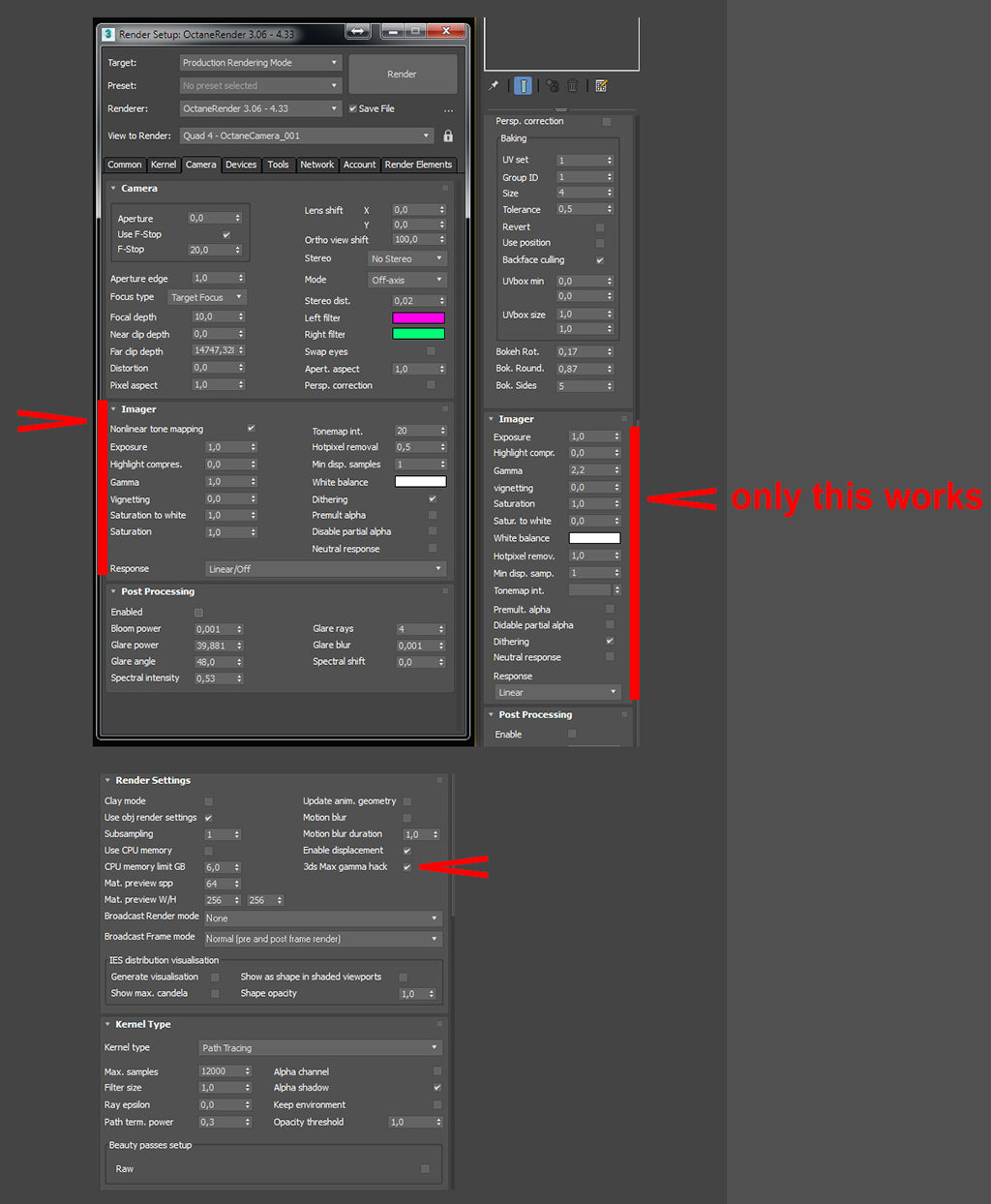Viewport: 991px width, 1204px height.
Task: Toggle the Use F-Stop checkbox
Action: point(226,234)
